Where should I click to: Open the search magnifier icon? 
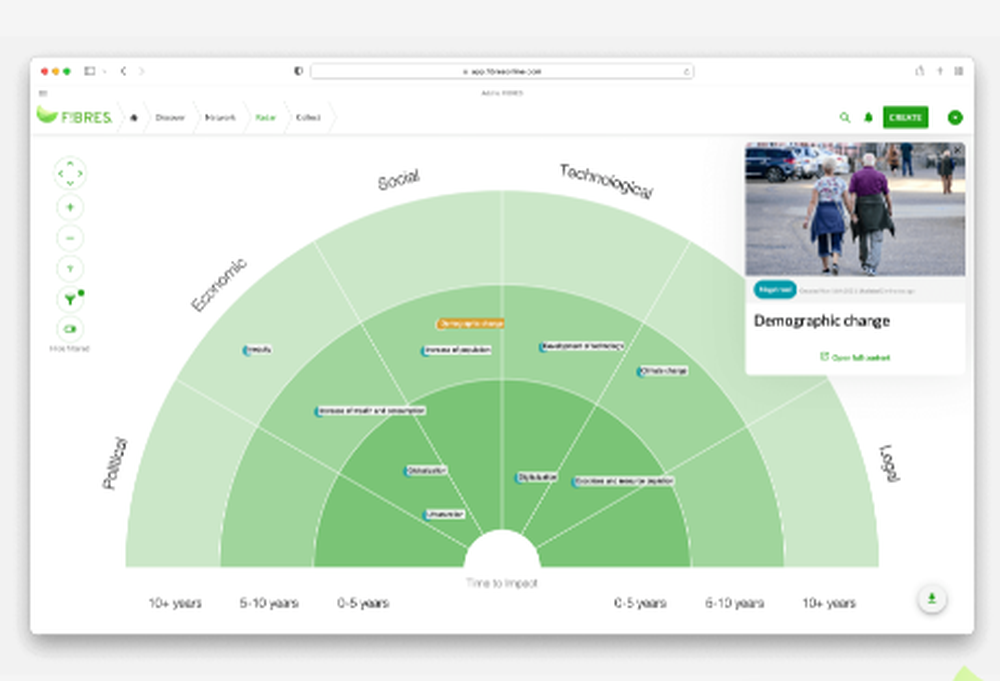pyautogui.click(x=844, y=117)
